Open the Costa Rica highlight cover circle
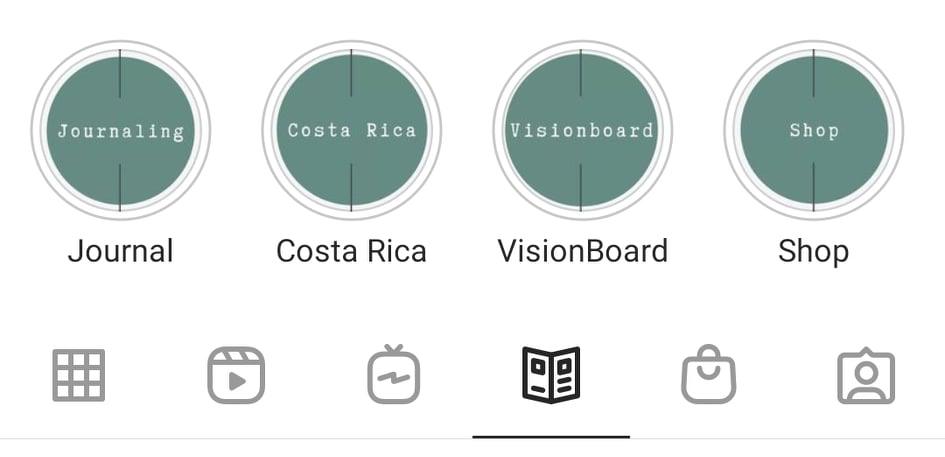Screen dimensions: 945x457 click(x=351, y=130)
